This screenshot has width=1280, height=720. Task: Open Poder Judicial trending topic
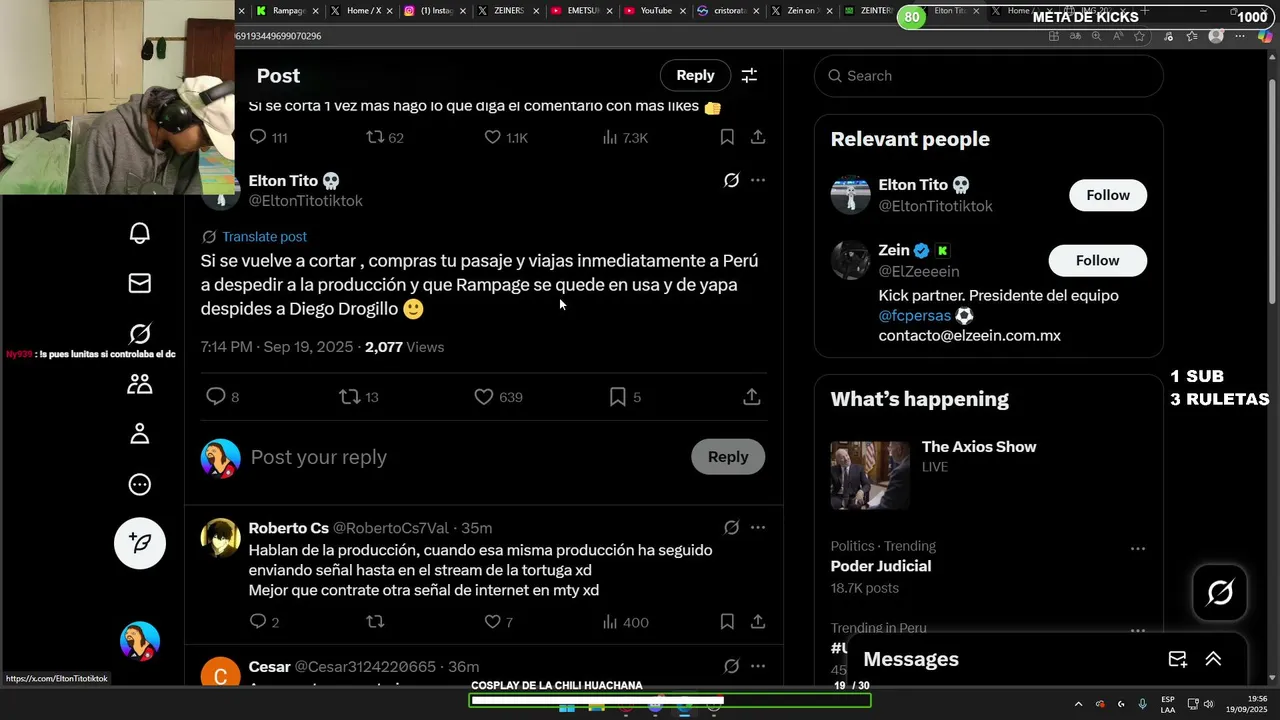pyautogui.click(x=881, y=566)
